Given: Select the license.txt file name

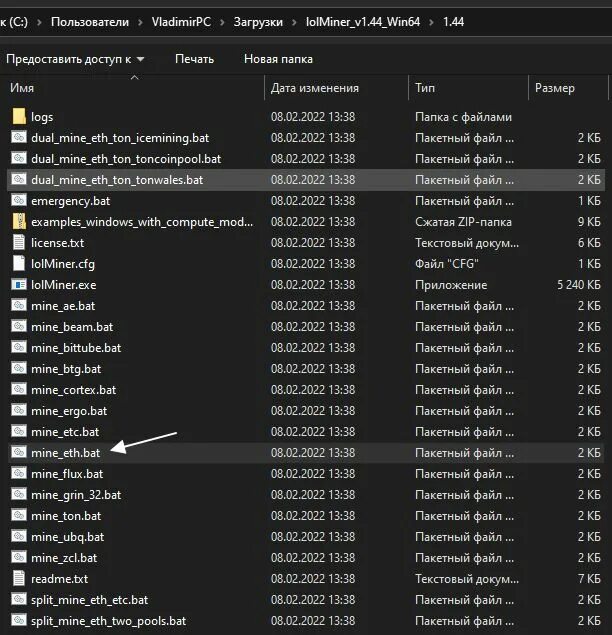Looking at the screenshot, I should coord(58,243).
